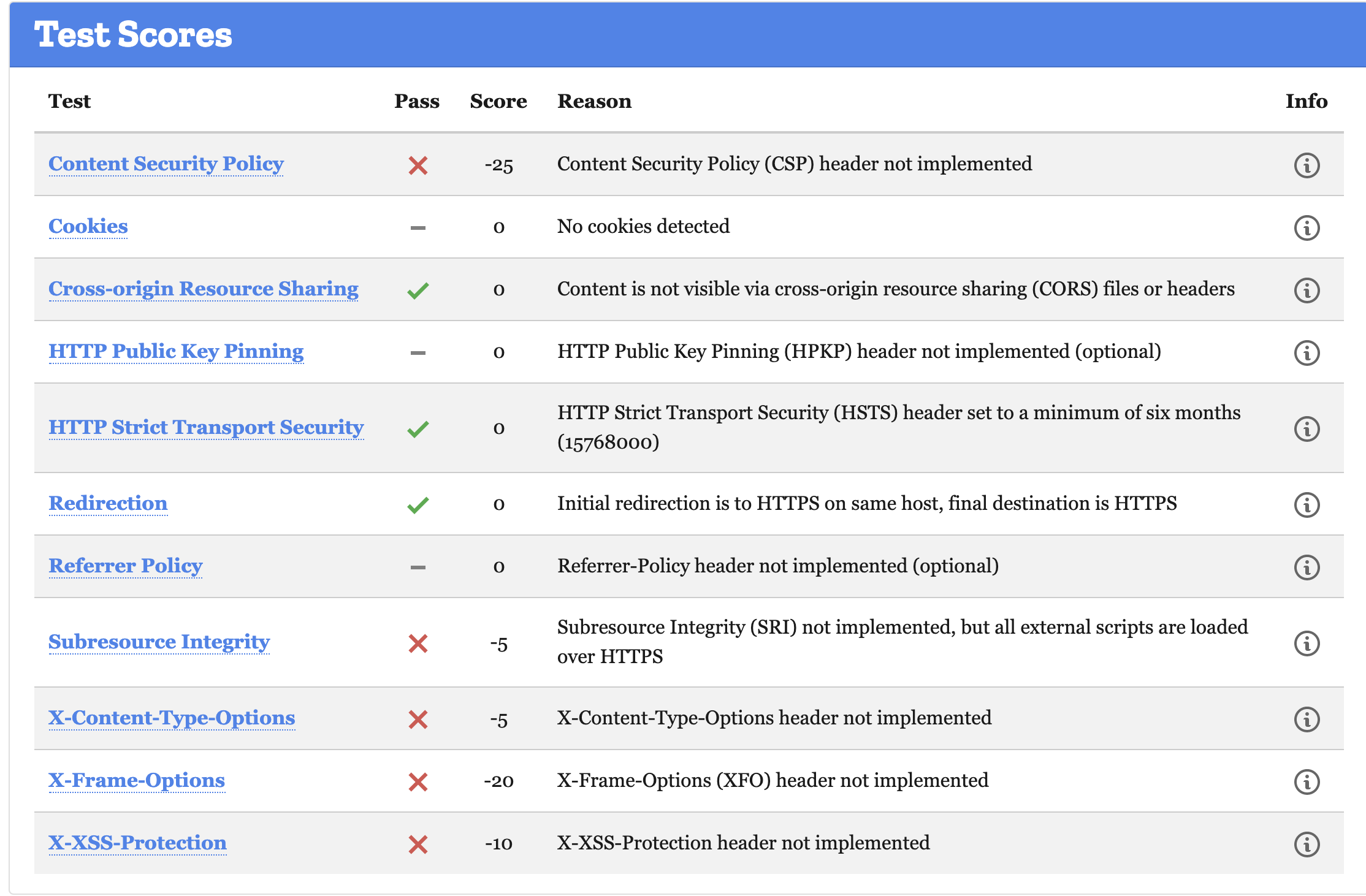The height and width of the screenshot is (896, 1366).
Task: Follow the Cookies test link
Action: pos(88,227)
